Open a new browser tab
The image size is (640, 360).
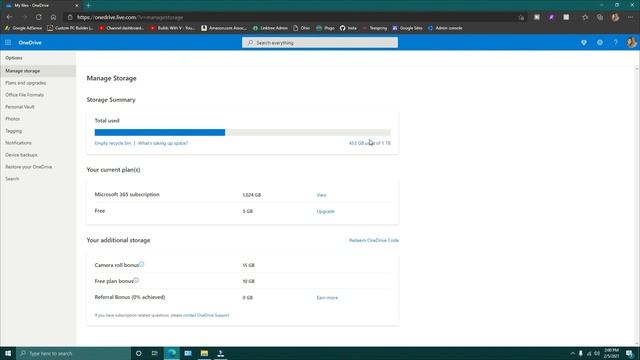[x=88, y=5]
